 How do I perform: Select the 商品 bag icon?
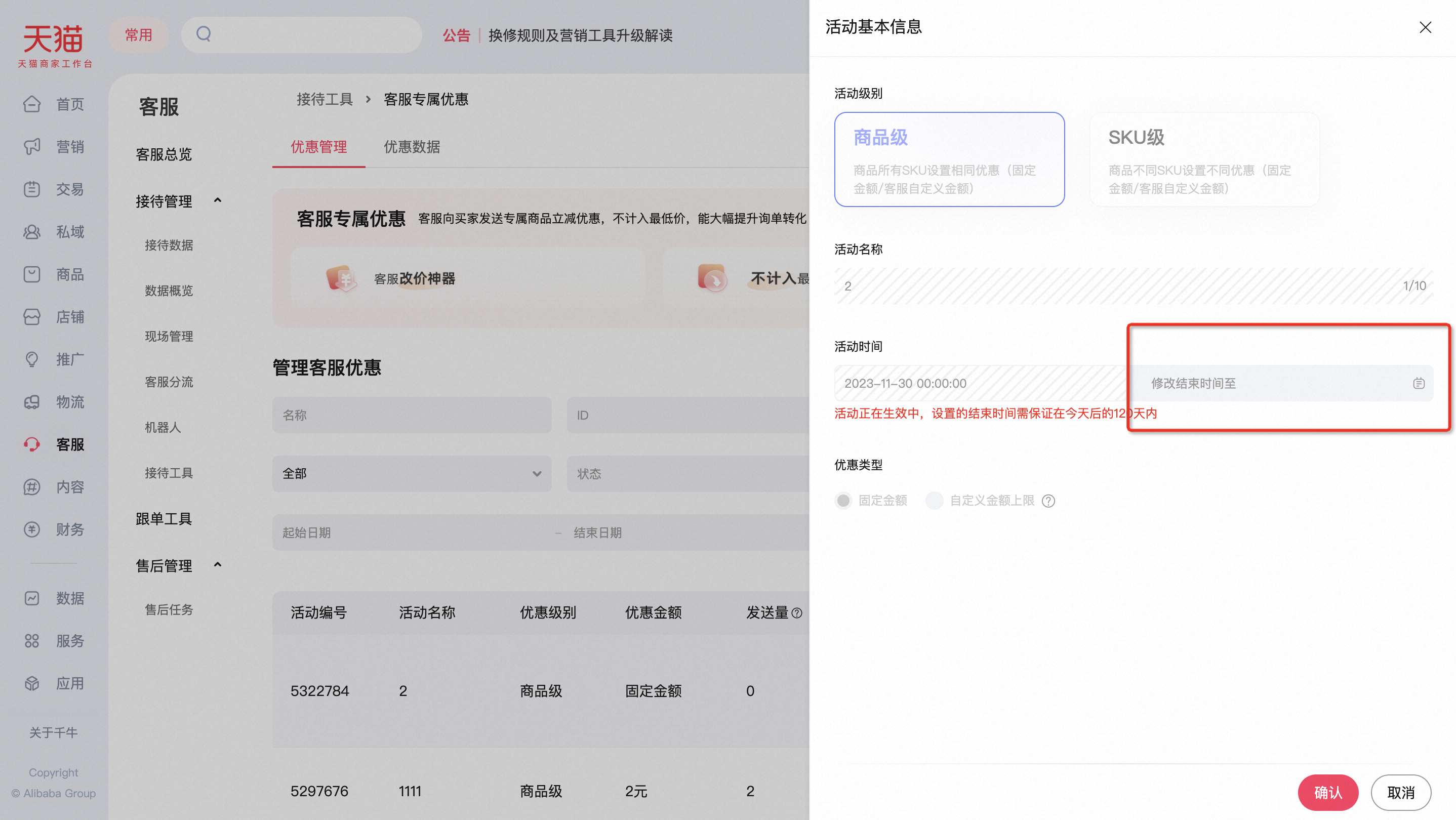32,274
